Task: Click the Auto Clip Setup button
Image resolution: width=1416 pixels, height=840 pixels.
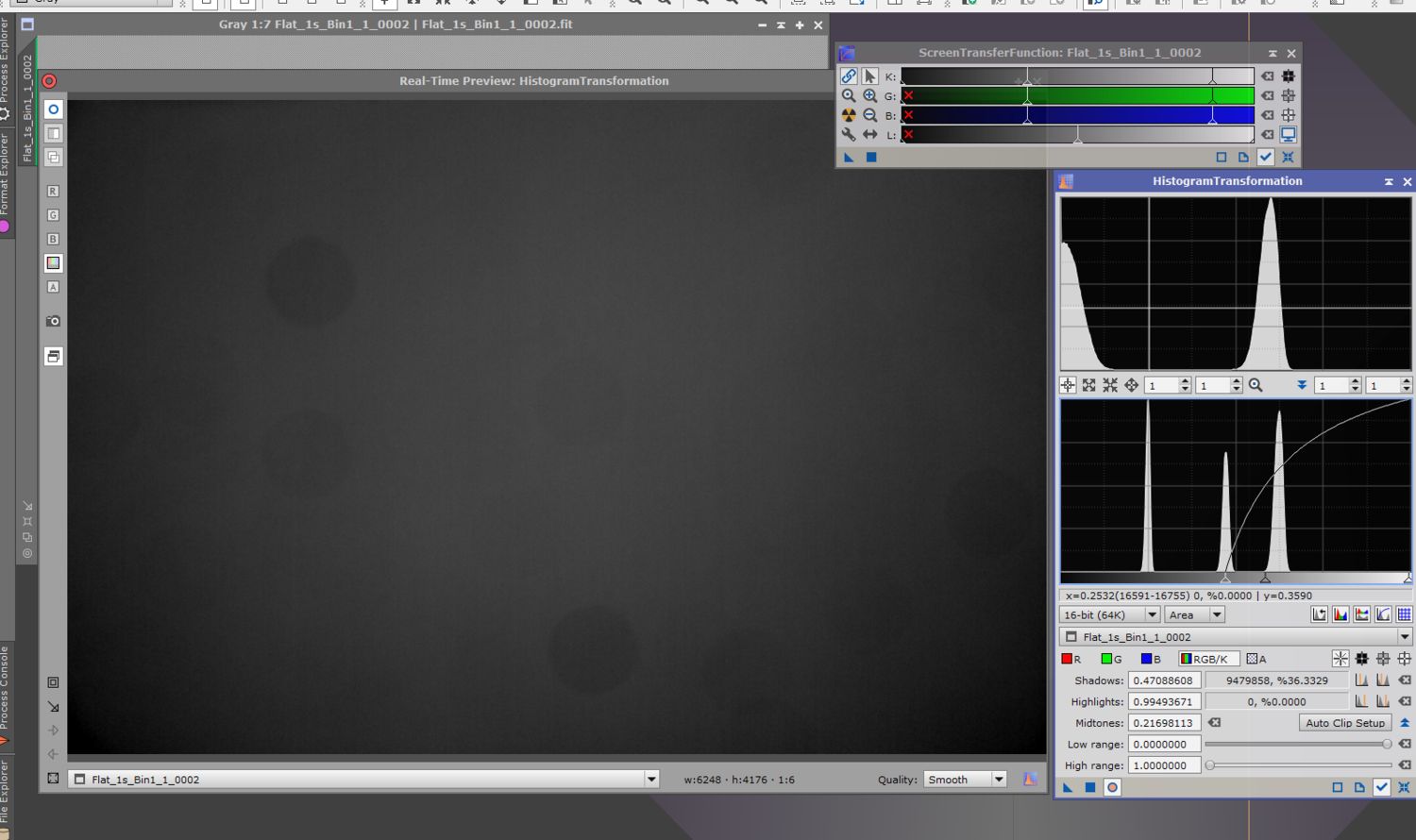Action: pyautogui.click(x=1345, y=723)
